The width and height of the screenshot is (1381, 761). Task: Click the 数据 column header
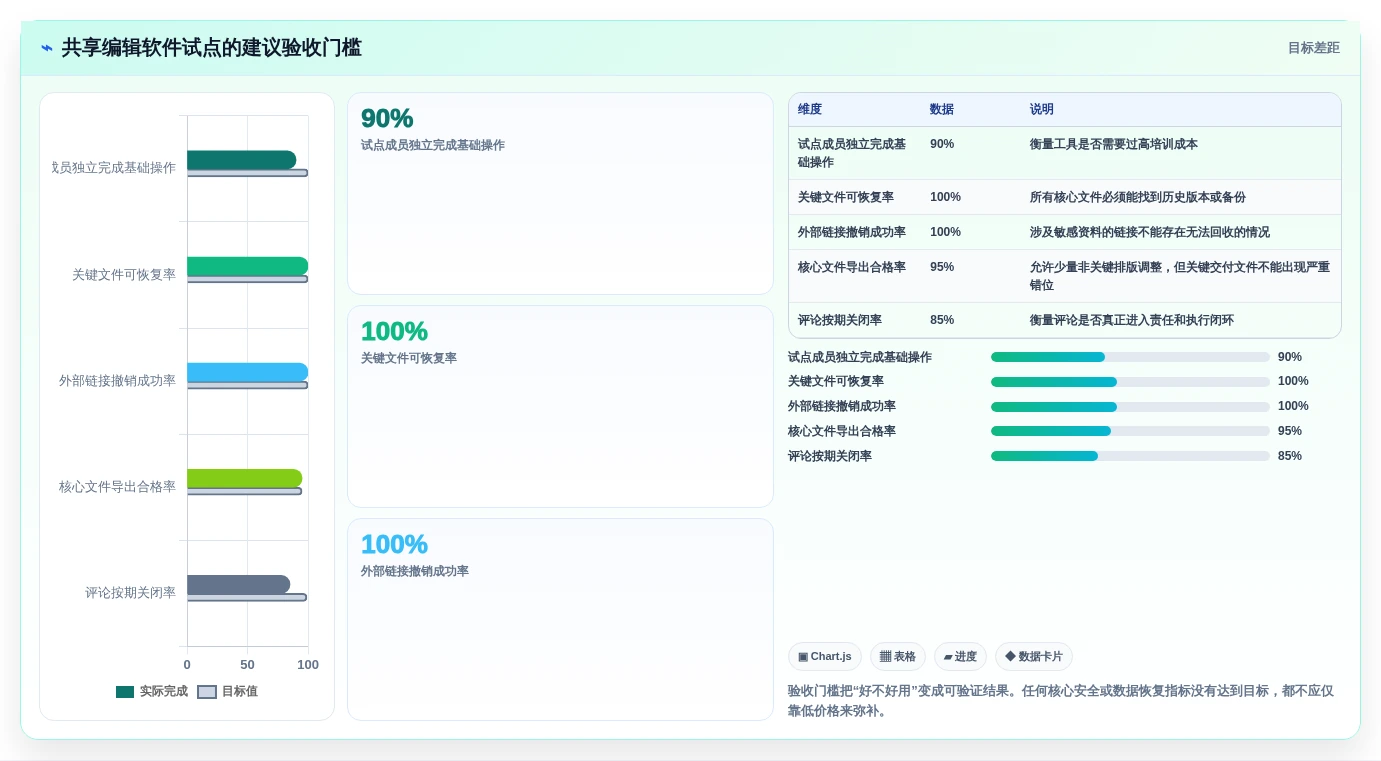pos(942,109)
